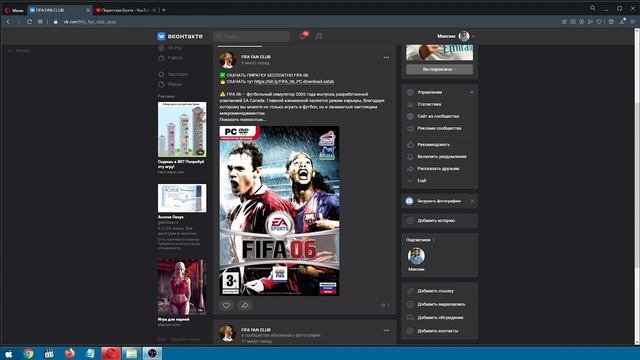Image resolution: width=640 pixels, height=360 pixels.
Task: Click the padlock site info icon
Action: point(56,22)
